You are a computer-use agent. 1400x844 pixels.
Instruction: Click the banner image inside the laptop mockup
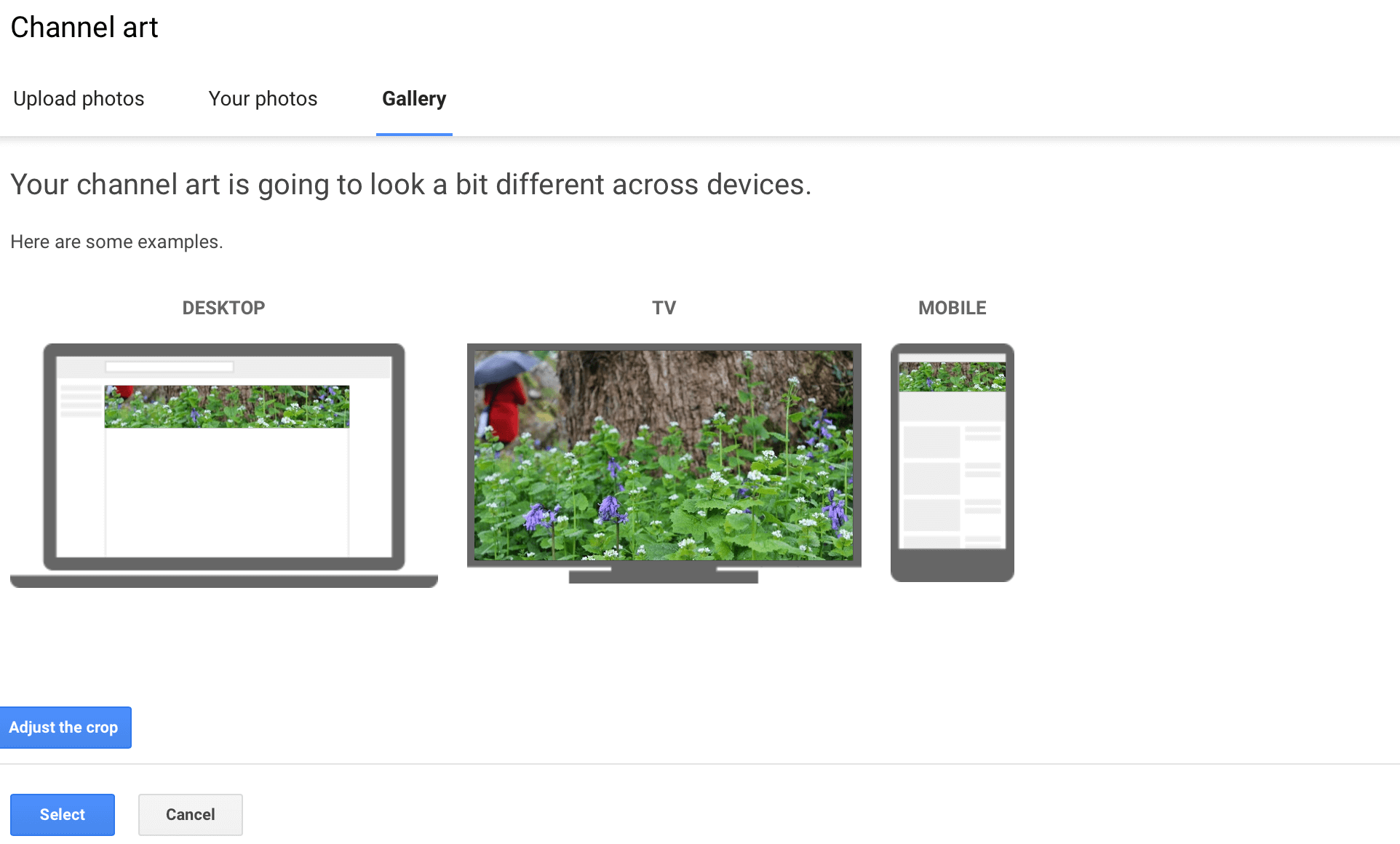226,407
